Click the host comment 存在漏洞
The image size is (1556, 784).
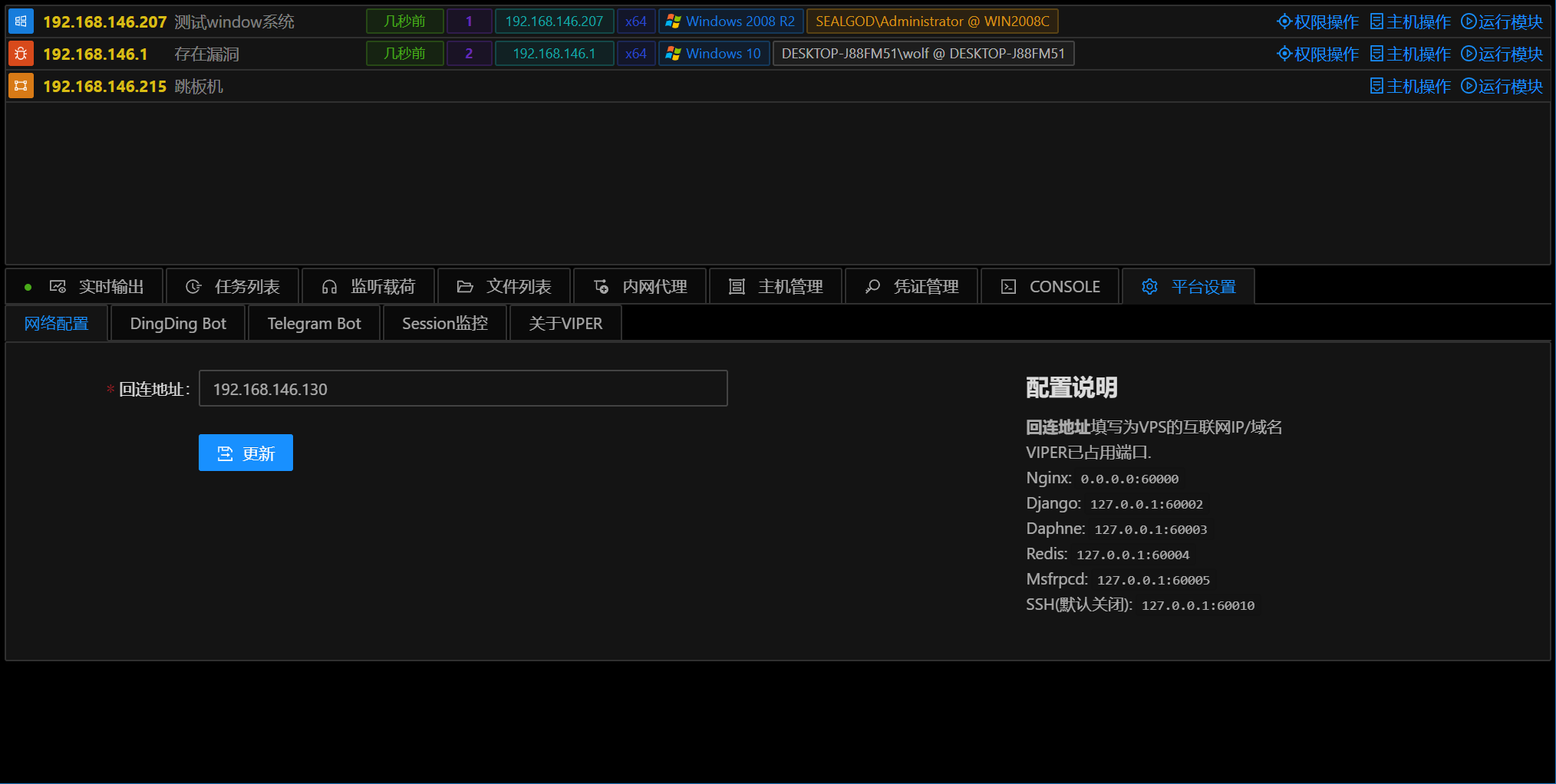click(x=206, y=54)
